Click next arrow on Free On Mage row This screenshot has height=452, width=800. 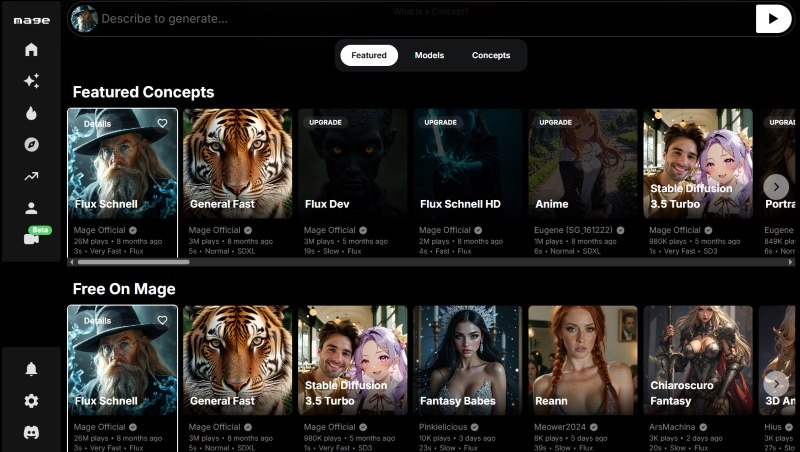tap(775, 383)
